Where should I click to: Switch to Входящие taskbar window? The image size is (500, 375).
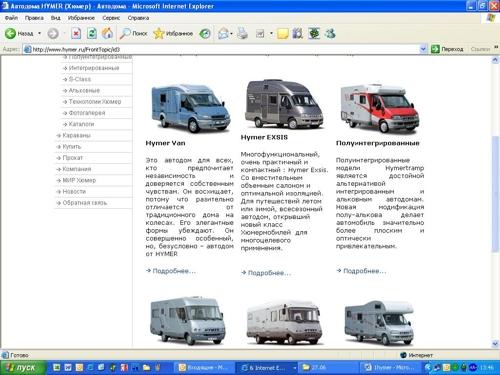pyautogui.click(x=204, y=368)
